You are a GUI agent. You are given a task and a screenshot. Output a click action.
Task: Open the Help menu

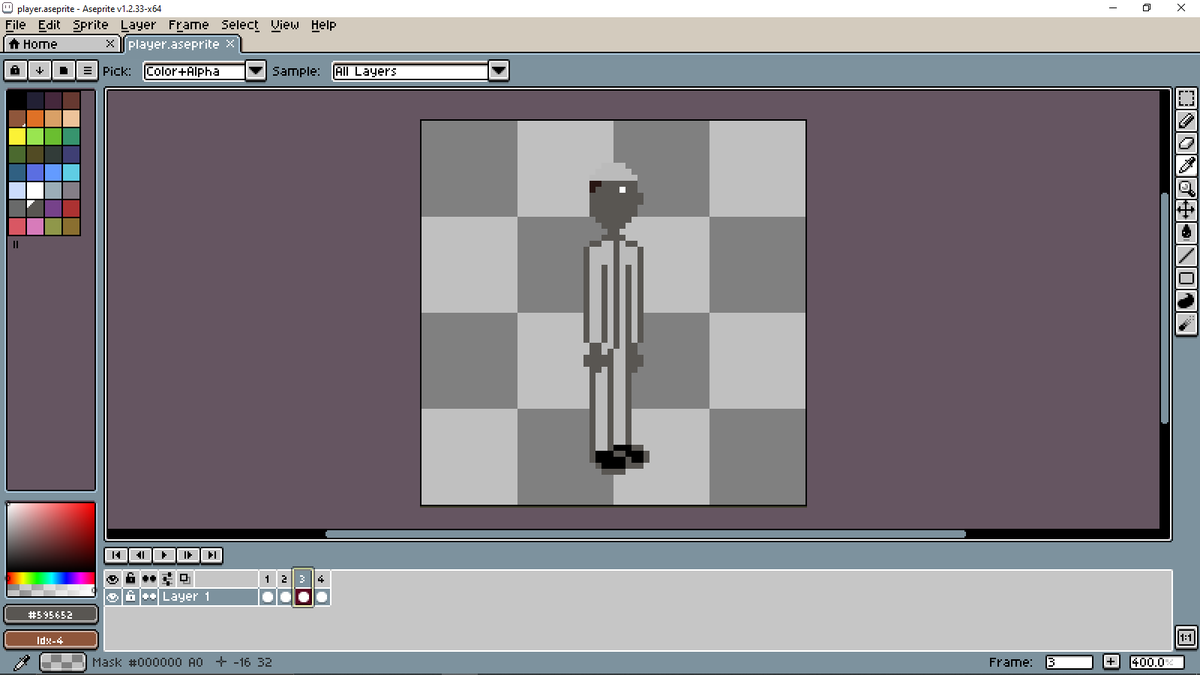(323, 25)
